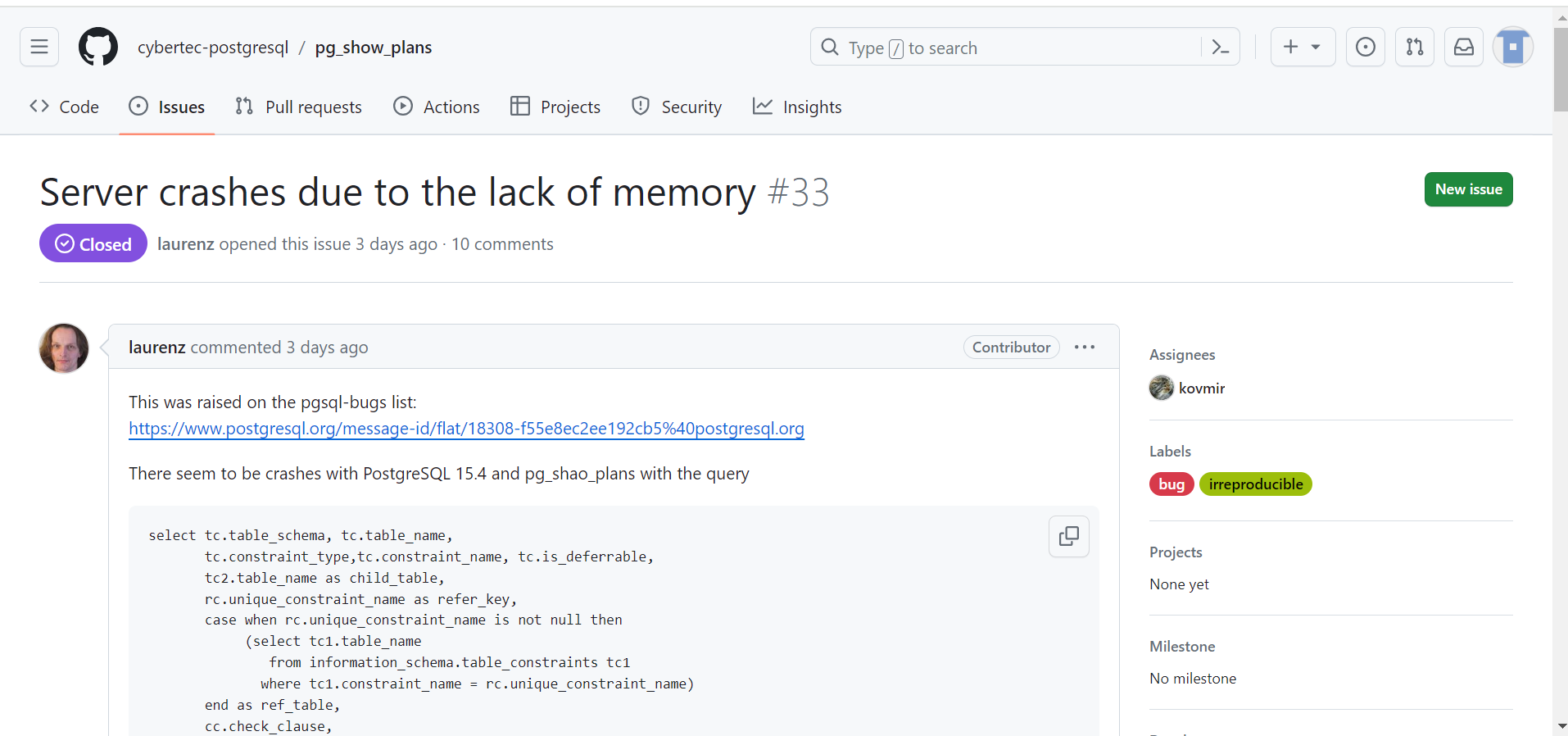
Task: Open the user profile avatar menu
Action: pos(1512,48)
